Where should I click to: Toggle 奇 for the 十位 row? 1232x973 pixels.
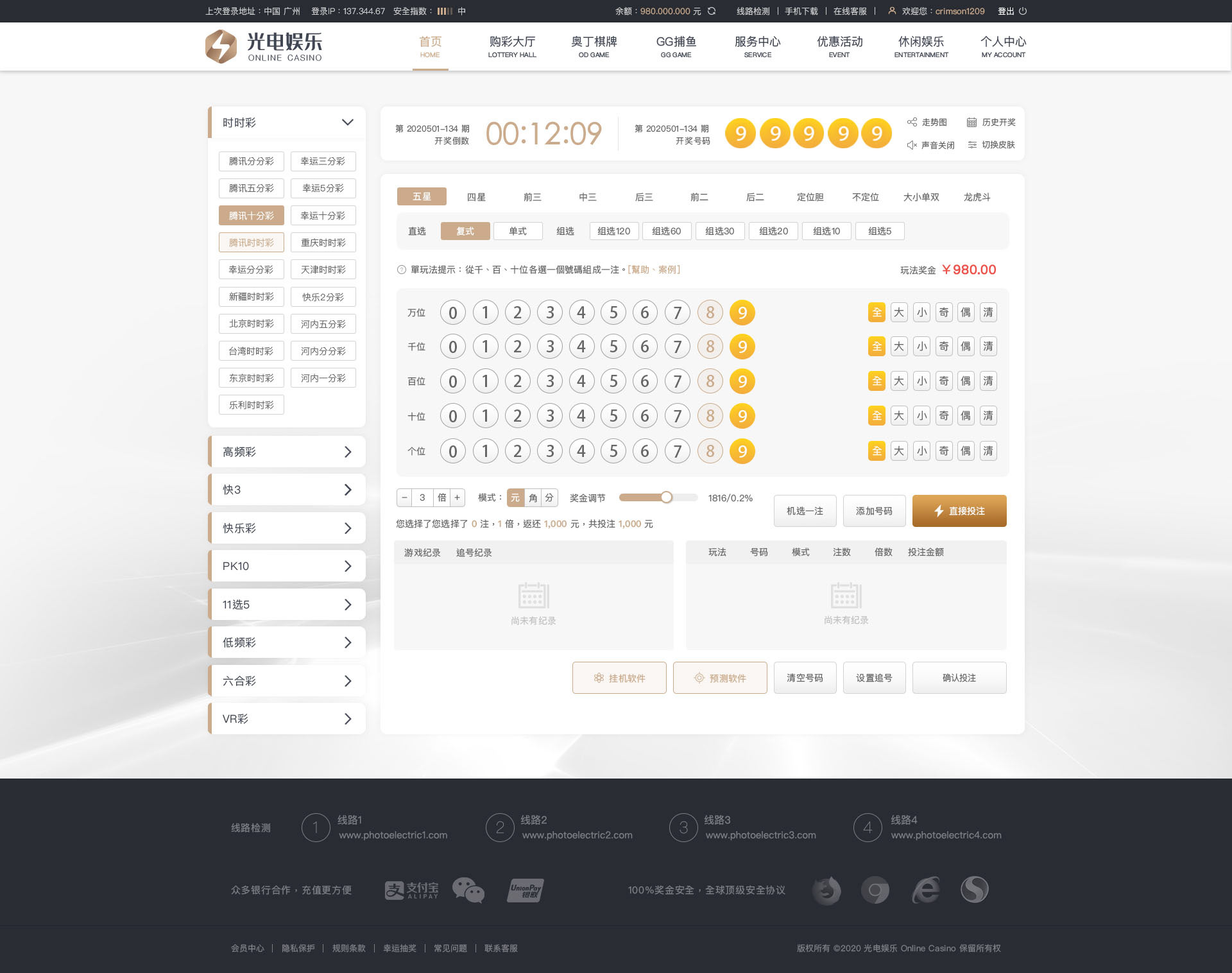pos(944,416)
